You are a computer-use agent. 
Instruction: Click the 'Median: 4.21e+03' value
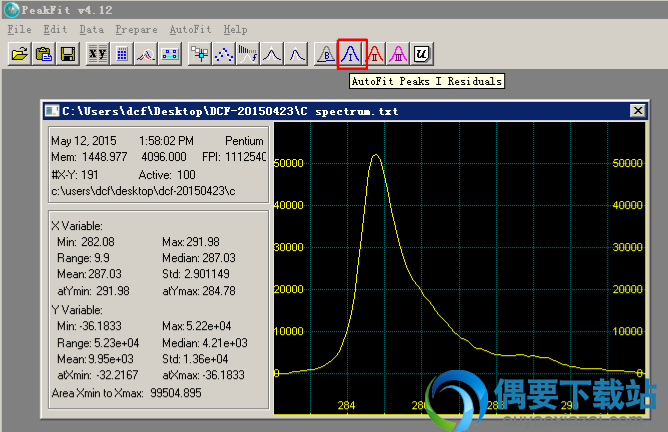tap(204, 343)
